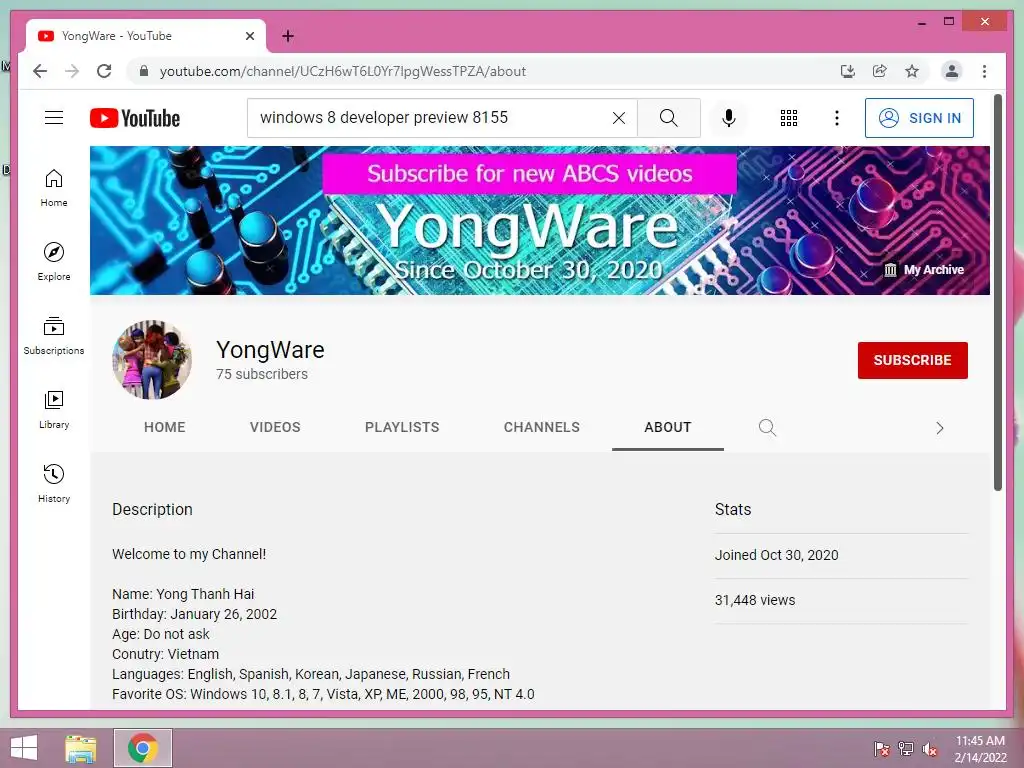Click the network tray icon

click(x=906, y=748)
